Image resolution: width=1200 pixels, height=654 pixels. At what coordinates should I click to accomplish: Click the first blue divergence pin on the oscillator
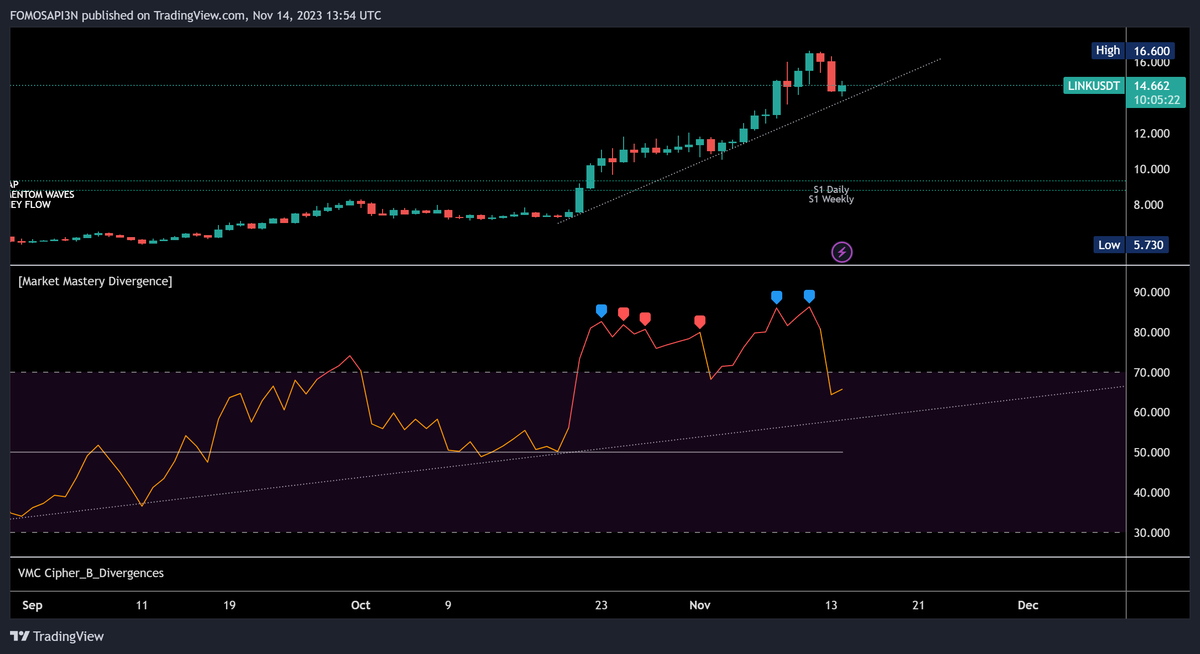coord(600,311)
